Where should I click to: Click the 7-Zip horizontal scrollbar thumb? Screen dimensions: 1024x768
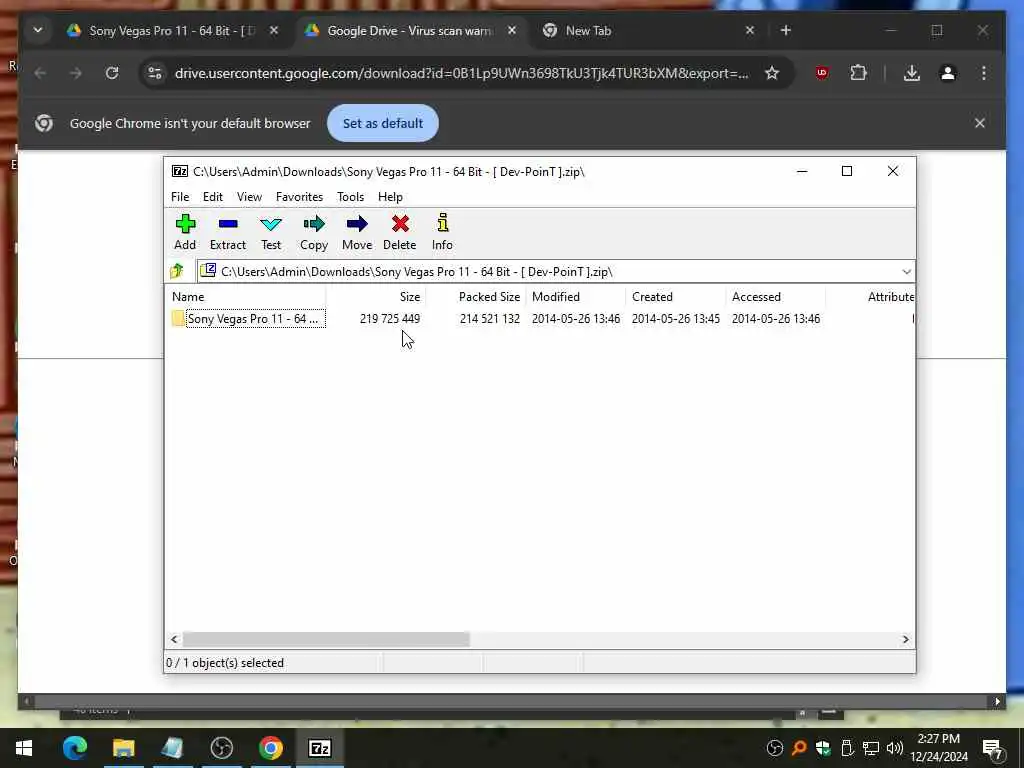(326, 639)
